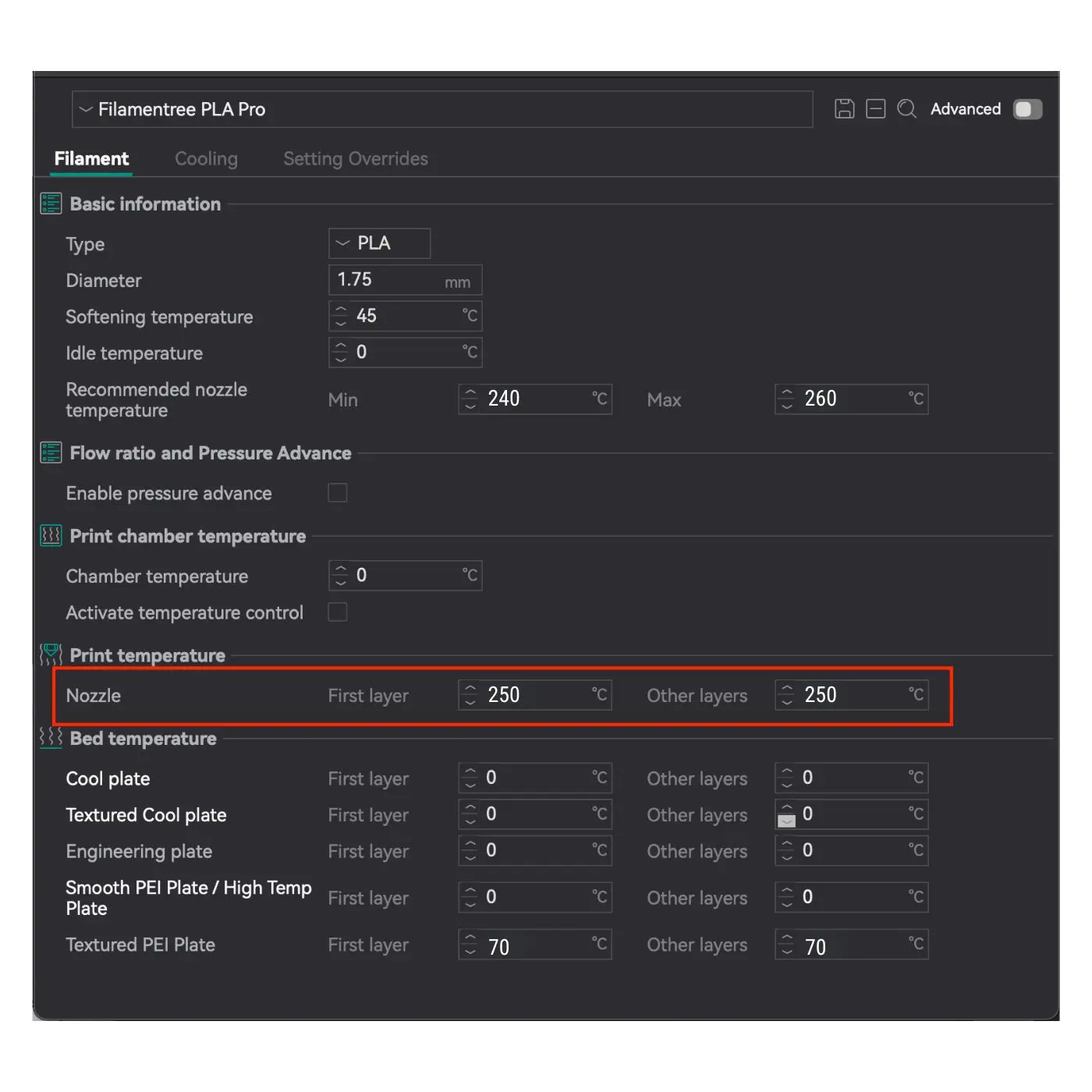Click the Flow ratio section icon

pyautogui.click(x=51, y=453)
